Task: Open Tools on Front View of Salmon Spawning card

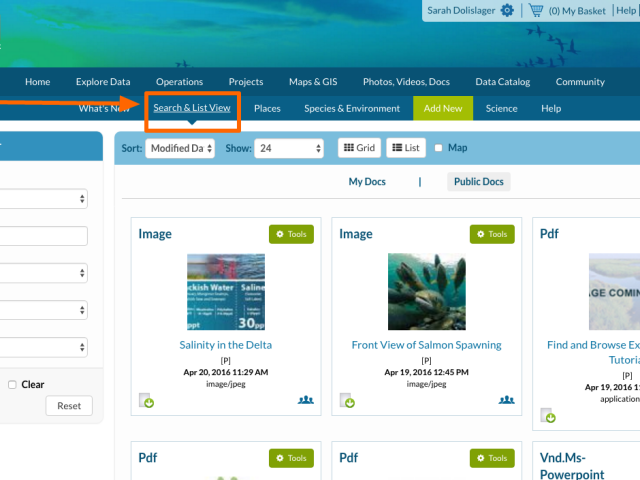Action: coord(492,234)
